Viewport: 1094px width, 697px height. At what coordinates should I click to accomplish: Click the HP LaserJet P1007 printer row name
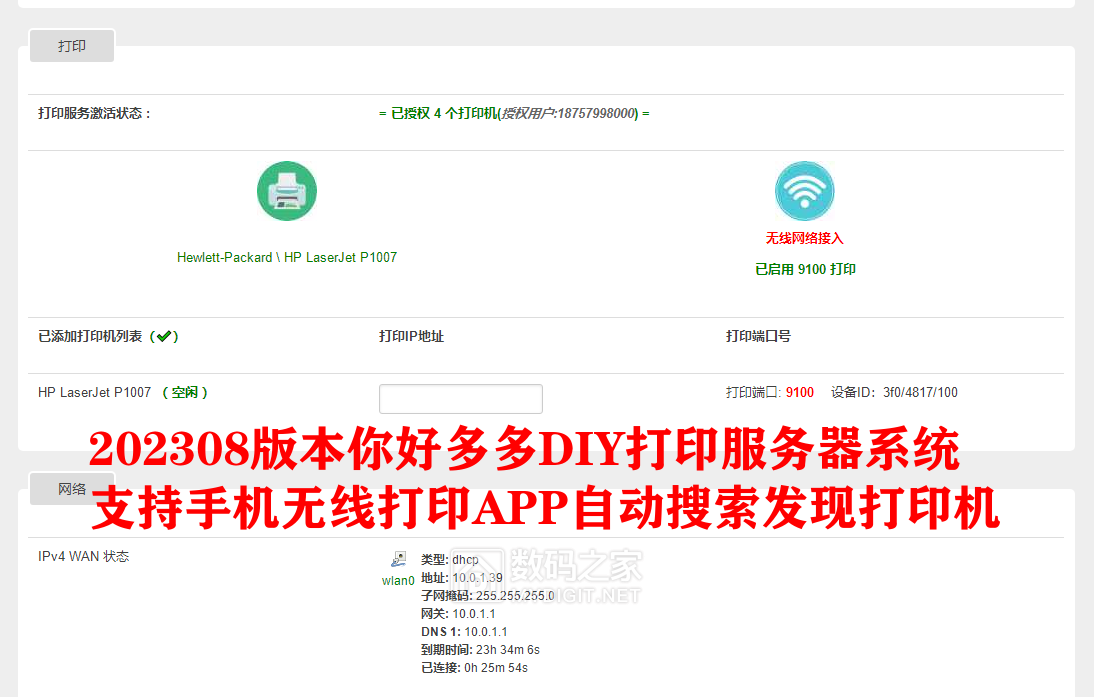point(94,393)
